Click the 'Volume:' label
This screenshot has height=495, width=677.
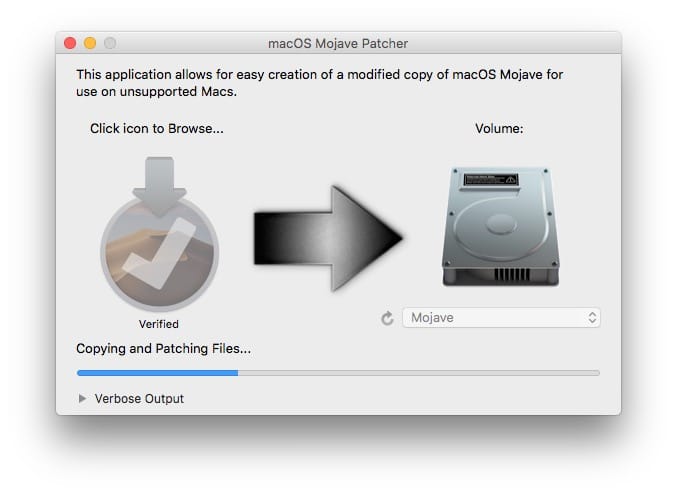(x=499, y=129)
